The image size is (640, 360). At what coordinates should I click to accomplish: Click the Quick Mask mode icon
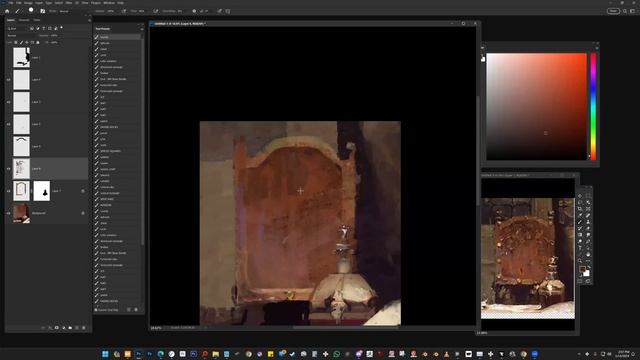coord(580,280)
